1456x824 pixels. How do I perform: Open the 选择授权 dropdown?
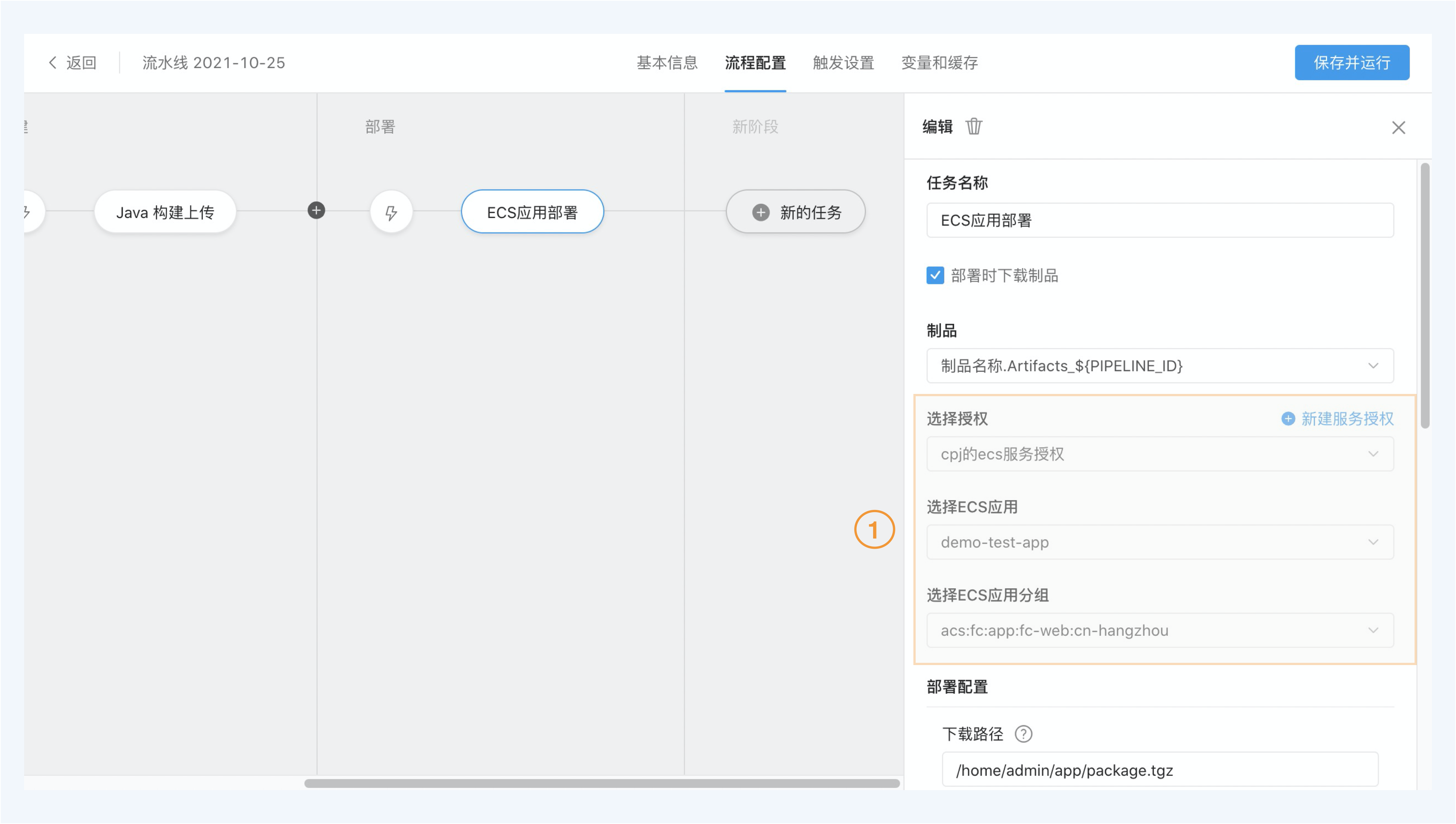click(x=1160, y=454)
